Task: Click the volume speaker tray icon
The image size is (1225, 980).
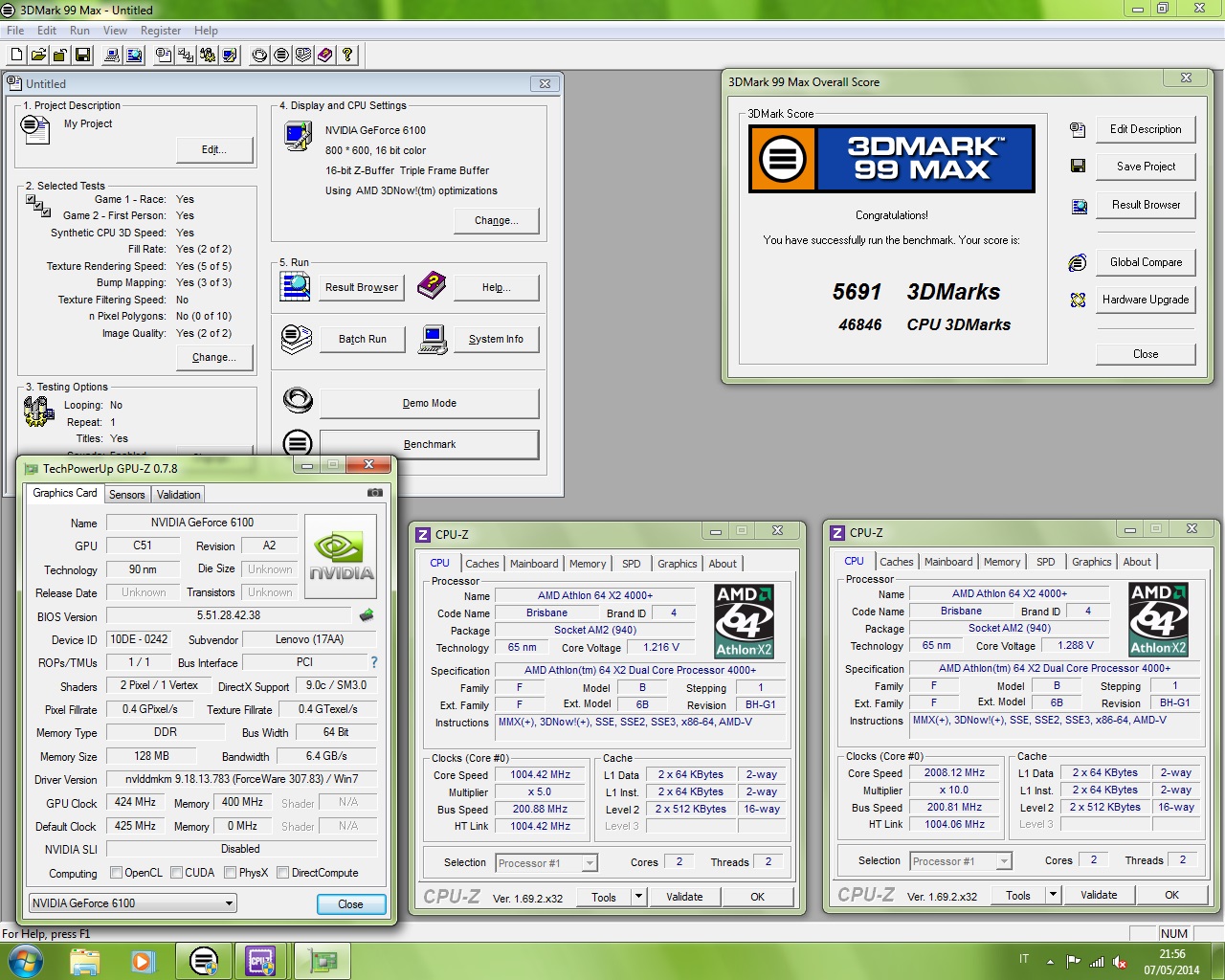Action: point(1120,962)
